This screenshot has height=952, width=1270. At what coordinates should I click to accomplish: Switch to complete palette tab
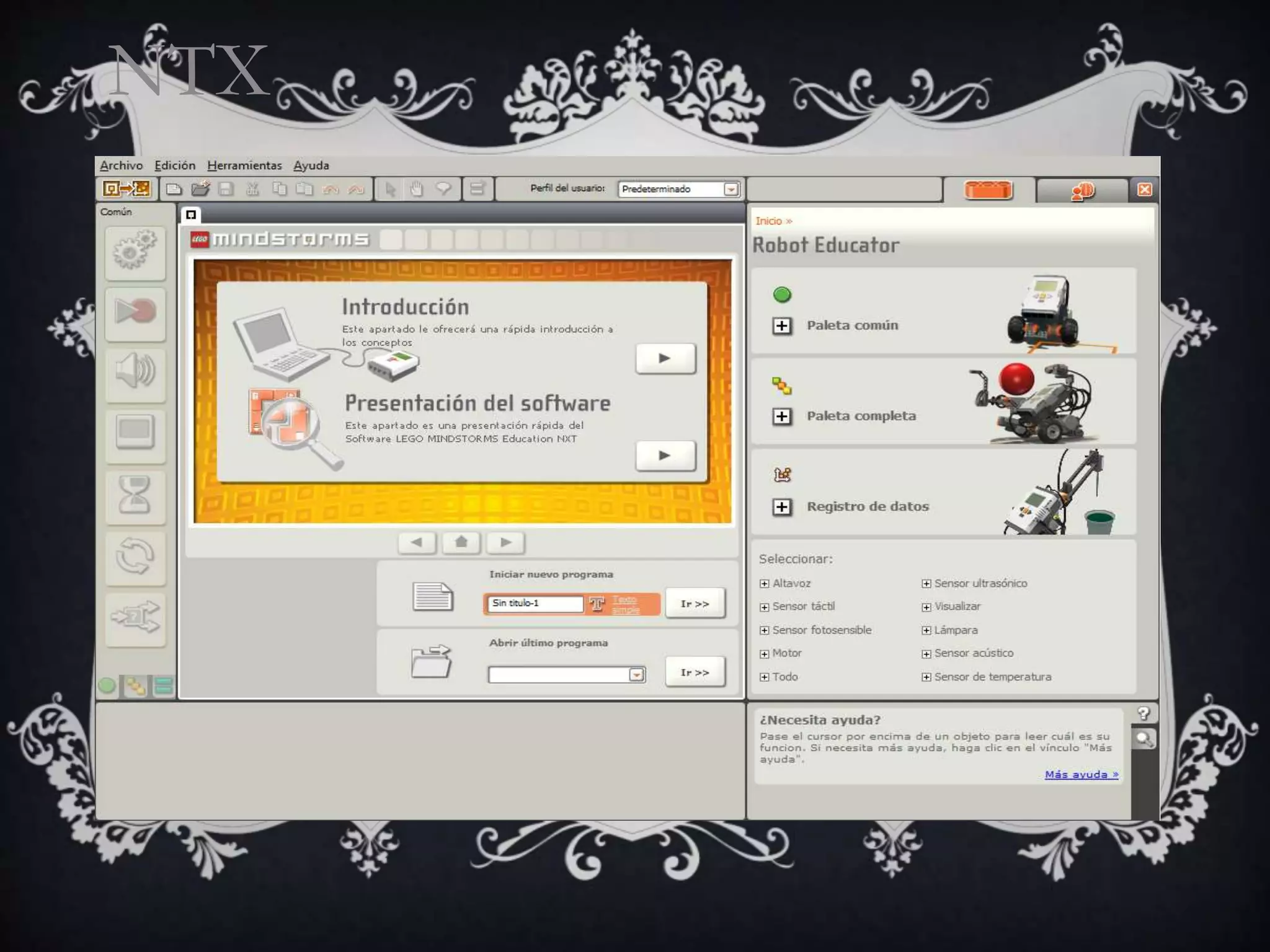[x=135, y=685]
